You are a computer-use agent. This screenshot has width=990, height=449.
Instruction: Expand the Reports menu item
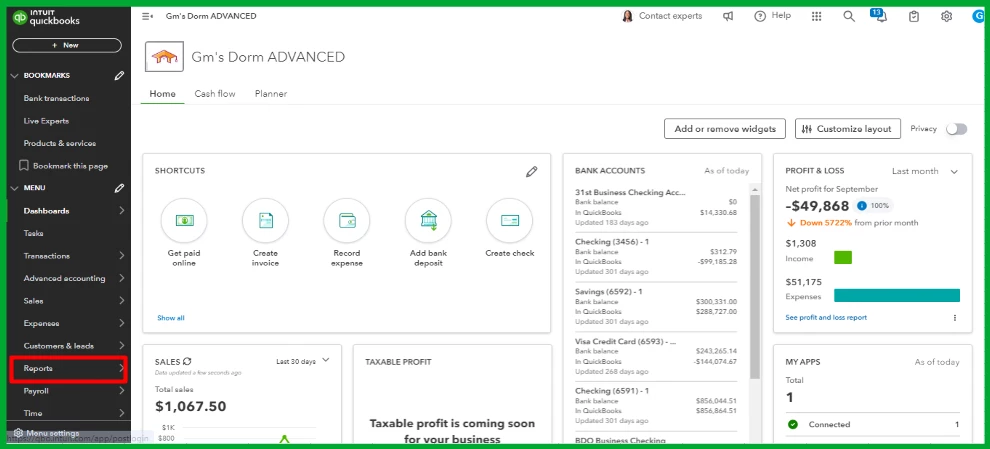coord(69,369)
